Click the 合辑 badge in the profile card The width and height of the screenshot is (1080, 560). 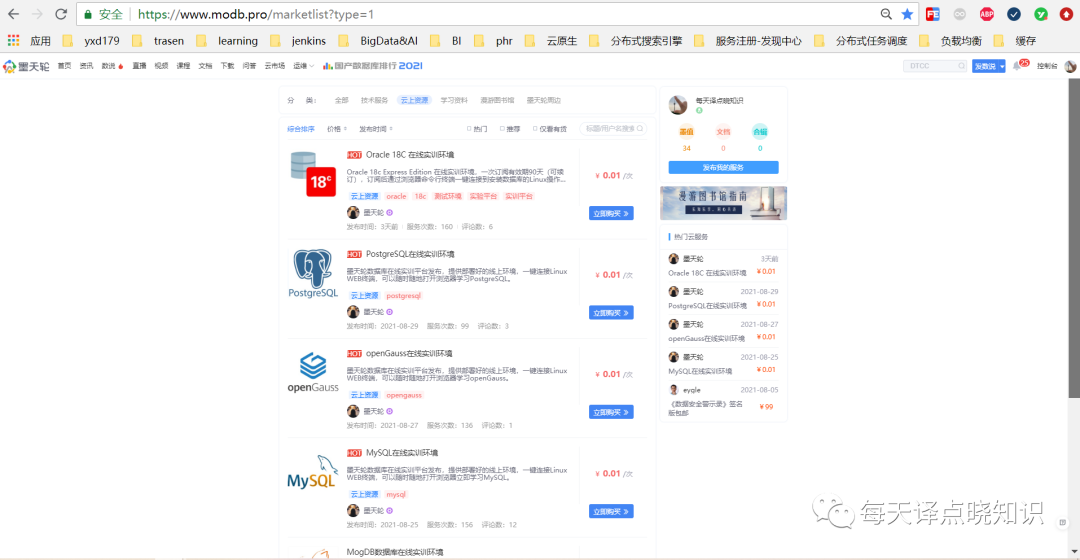[x=760, y=132]
